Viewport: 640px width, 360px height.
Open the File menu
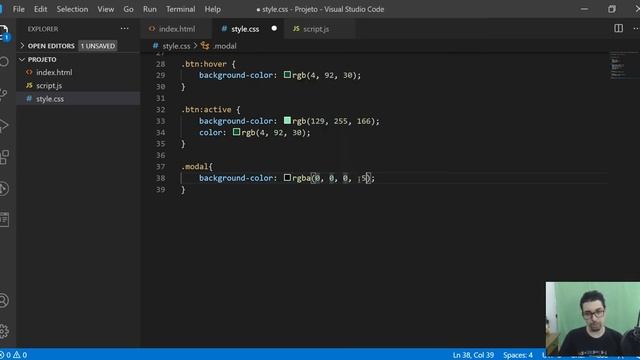tap(18, 9)
